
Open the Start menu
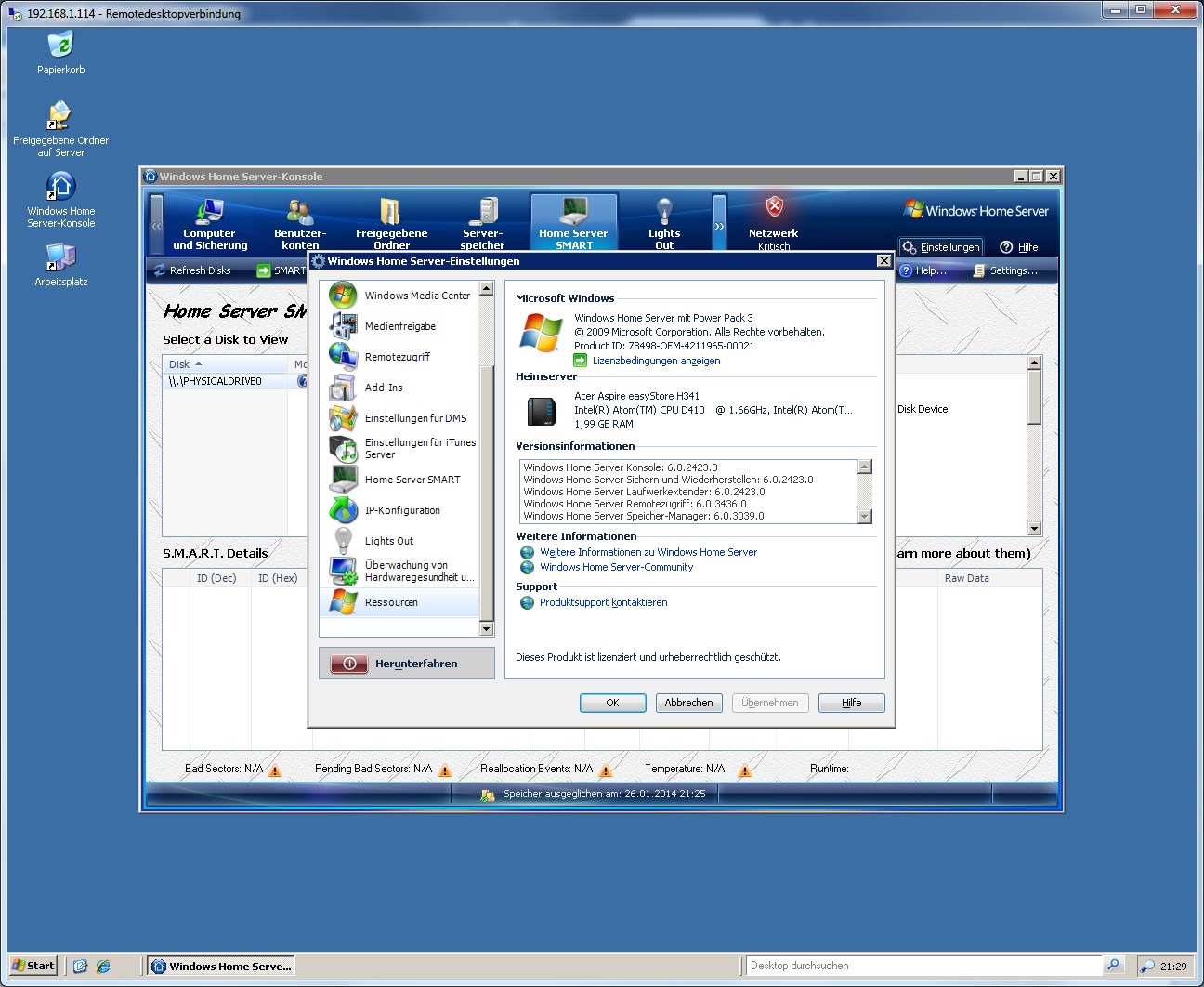[33, 966]
